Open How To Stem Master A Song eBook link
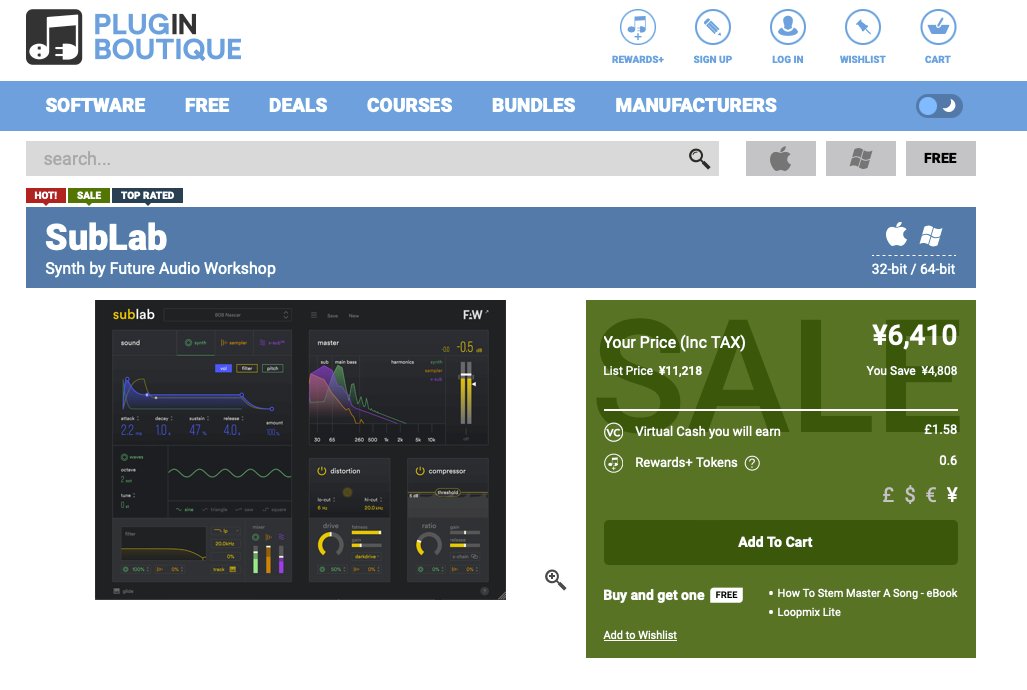This screenshot has width=1027, height=690. [x=867, y=593]
